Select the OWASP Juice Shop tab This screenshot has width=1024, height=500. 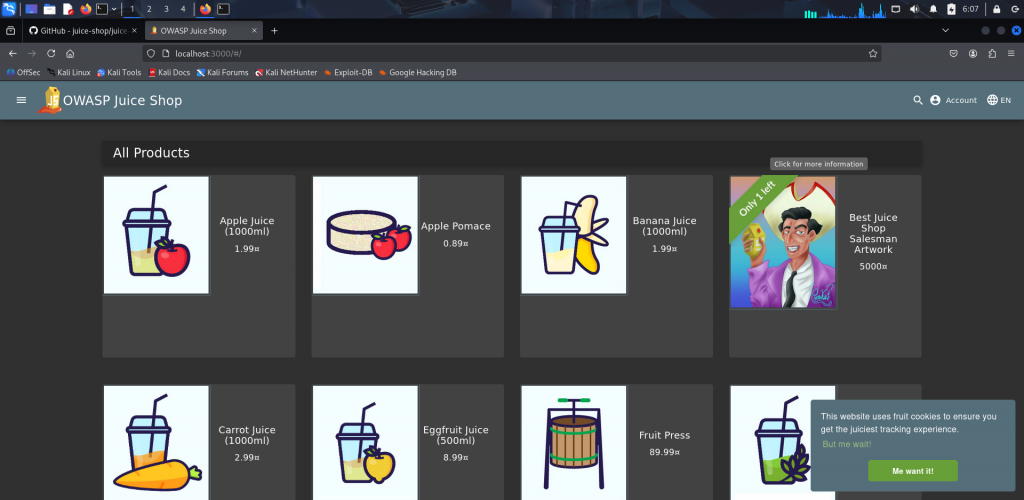197,31
